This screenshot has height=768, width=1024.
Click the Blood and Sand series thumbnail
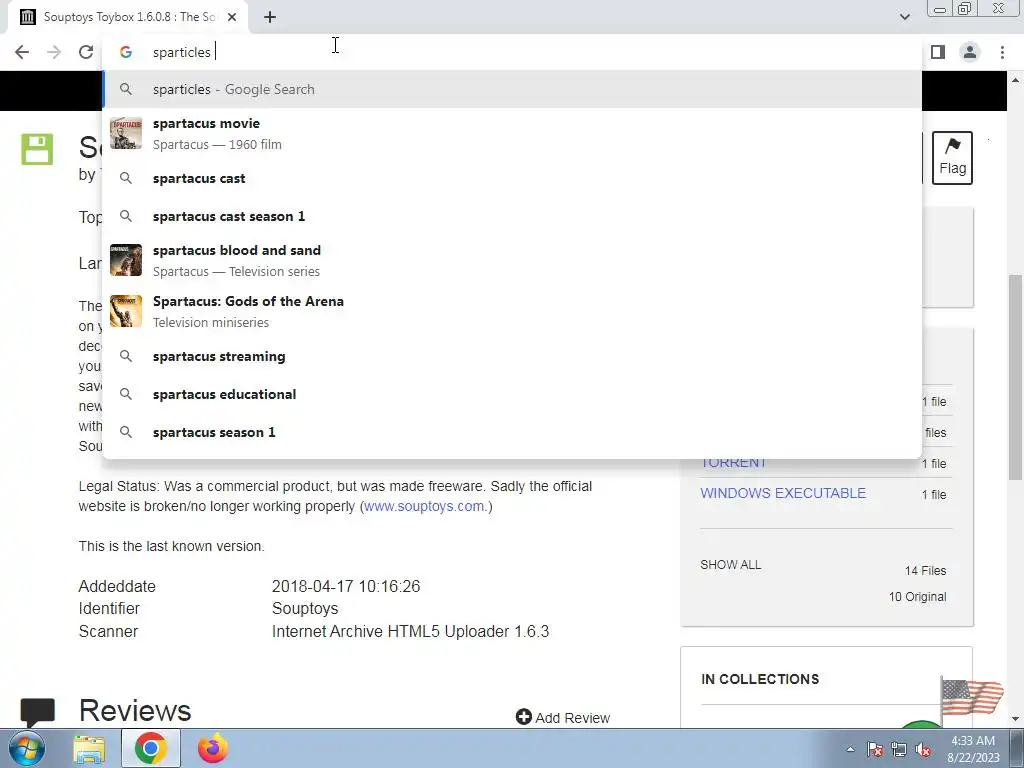tap(125, 260)
